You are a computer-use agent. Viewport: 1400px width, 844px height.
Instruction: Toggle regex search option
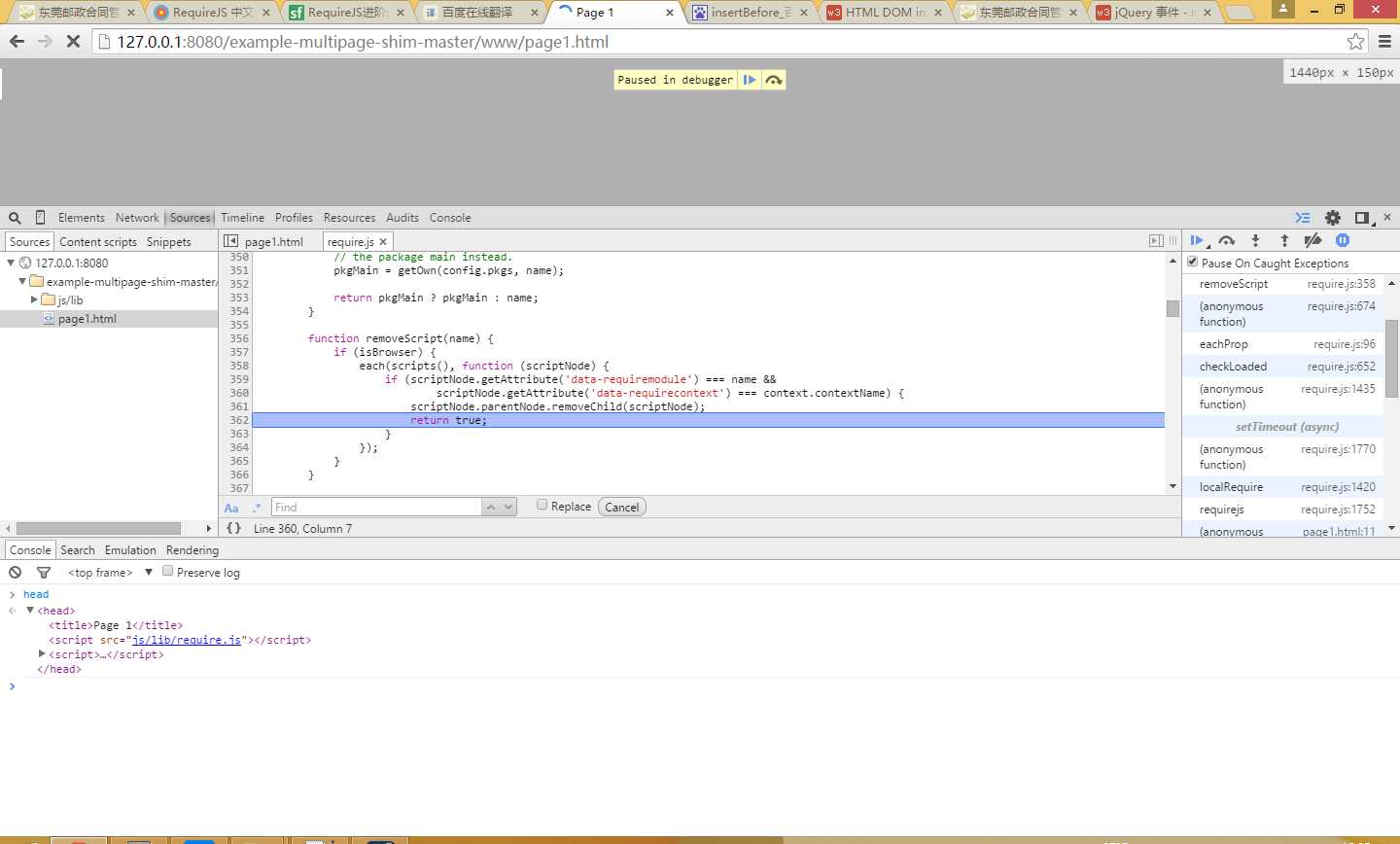coord(257,508)
